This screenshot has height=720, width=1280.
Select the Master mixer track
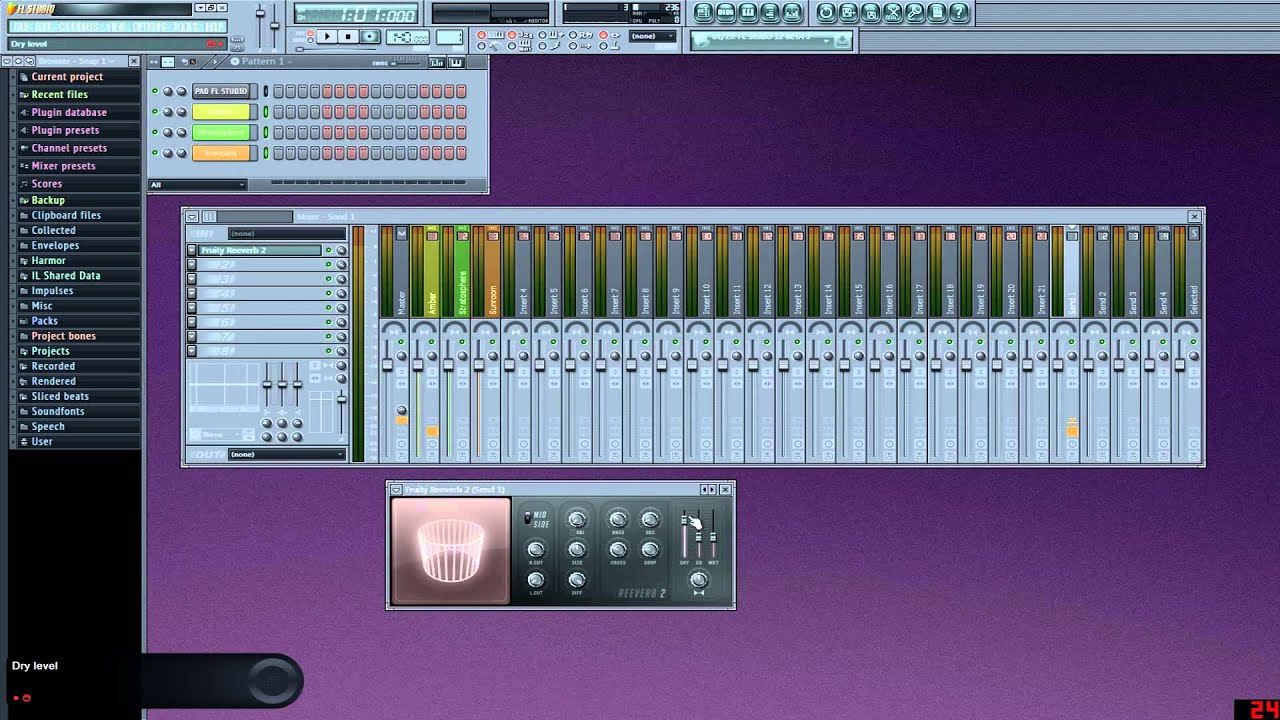click(x=402, y=272)
